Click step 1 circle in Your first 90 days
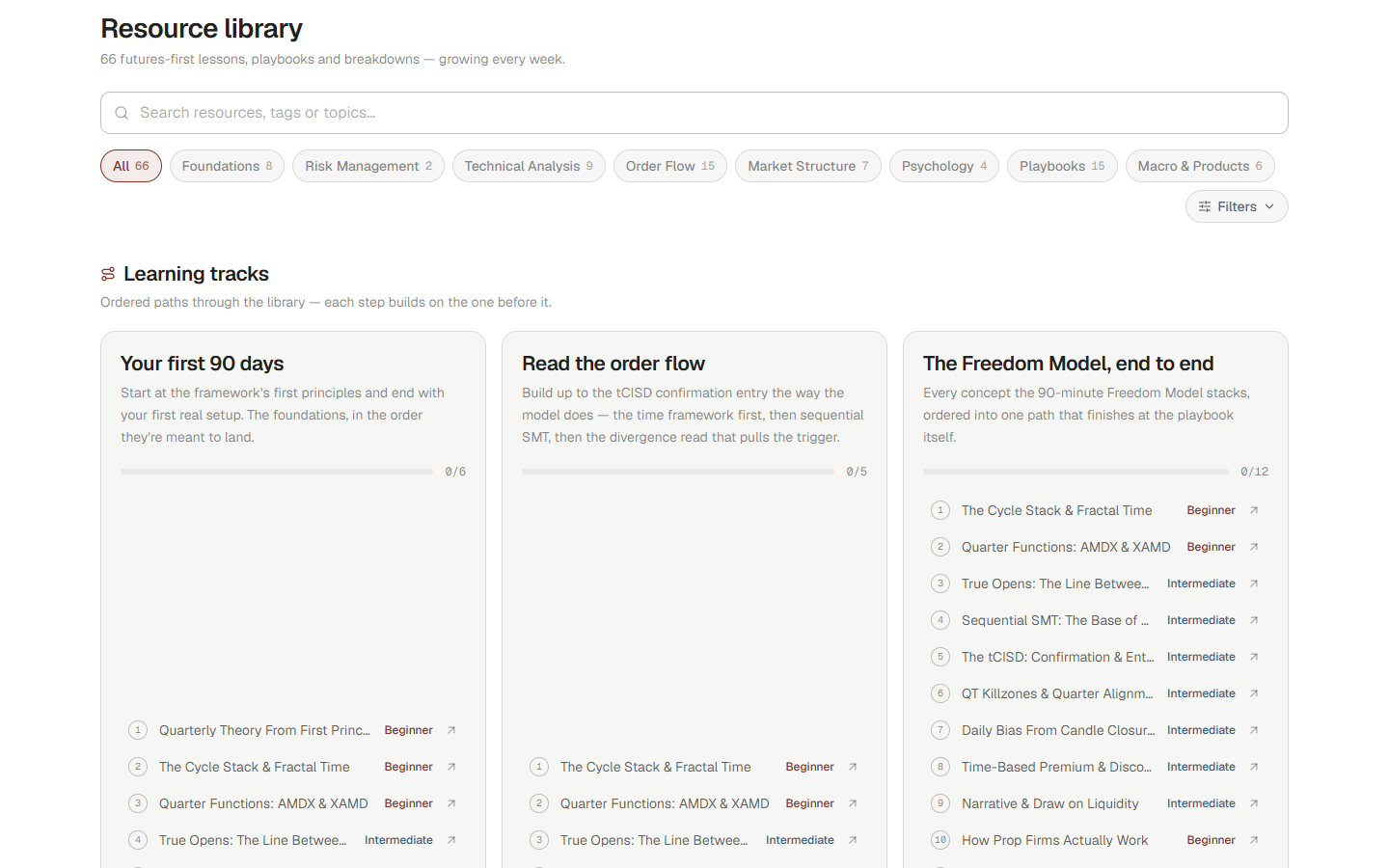The width and height of the screenshot is (1389, 868). point(138,730)
